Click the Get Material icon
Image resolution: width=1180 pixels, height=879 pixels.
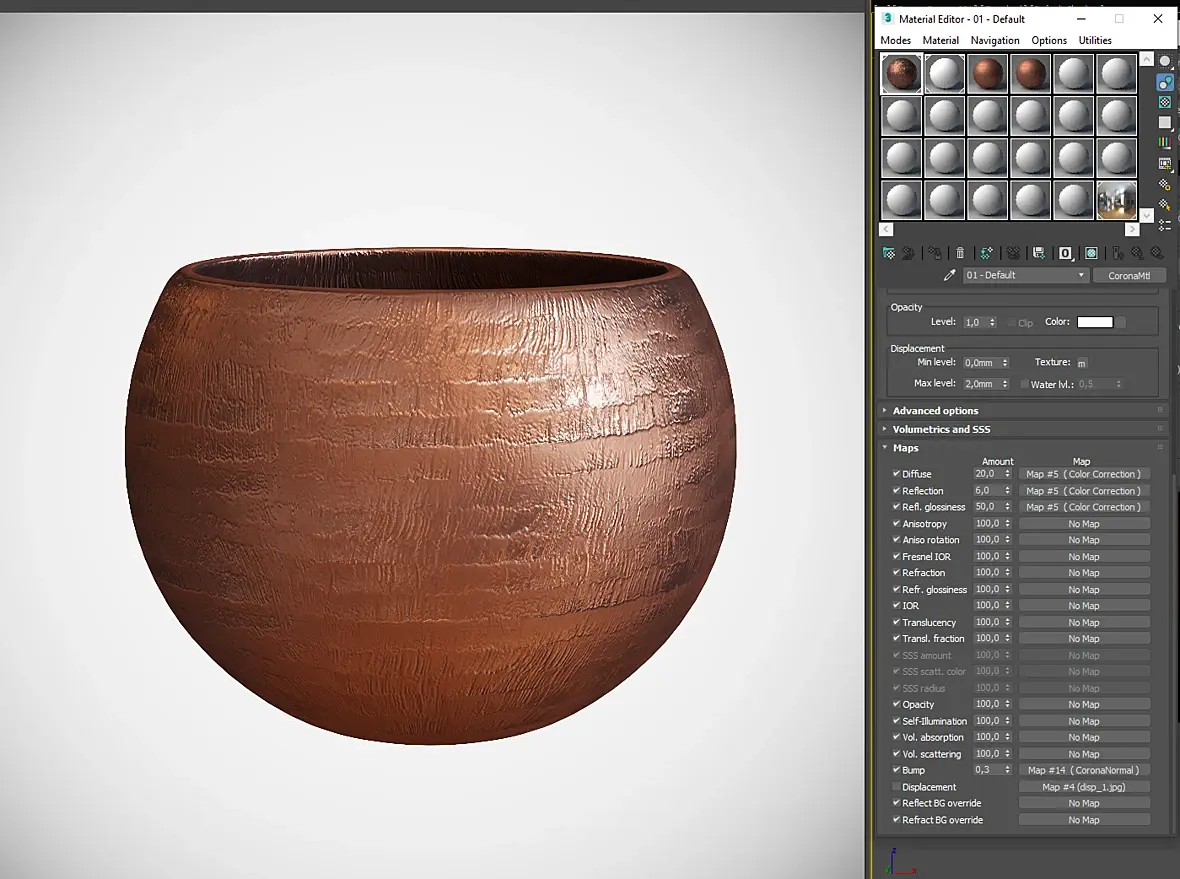(x=888, y=254)
